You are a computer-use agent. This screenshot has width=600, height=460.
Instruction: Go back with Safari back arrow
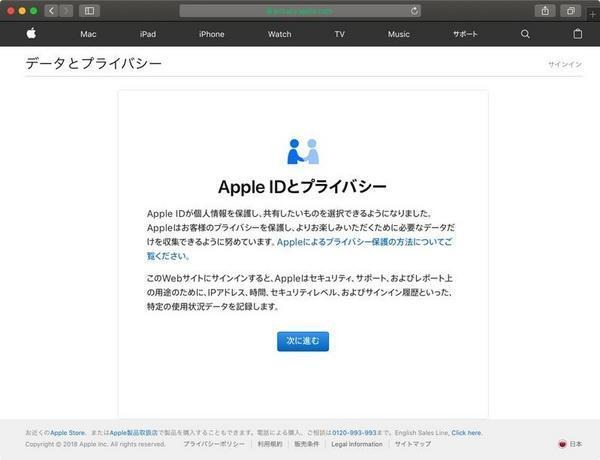tap(51, 11)
